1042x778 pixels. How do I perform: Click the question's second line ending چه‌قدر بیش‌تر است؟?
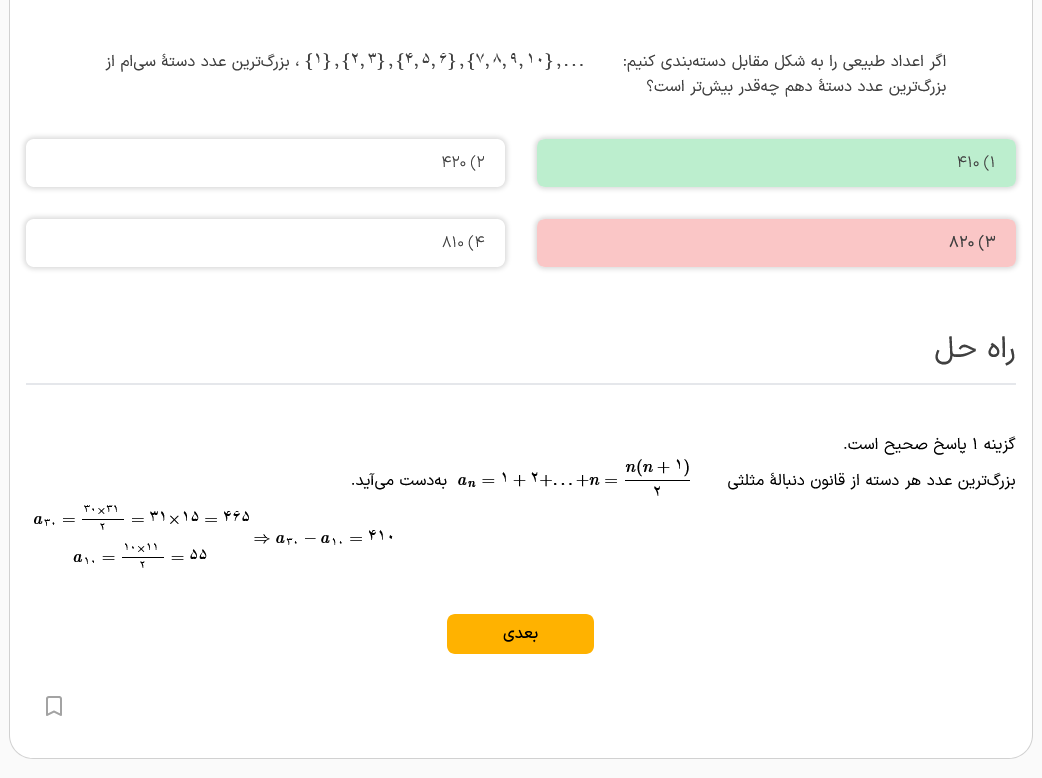[796, 87]
